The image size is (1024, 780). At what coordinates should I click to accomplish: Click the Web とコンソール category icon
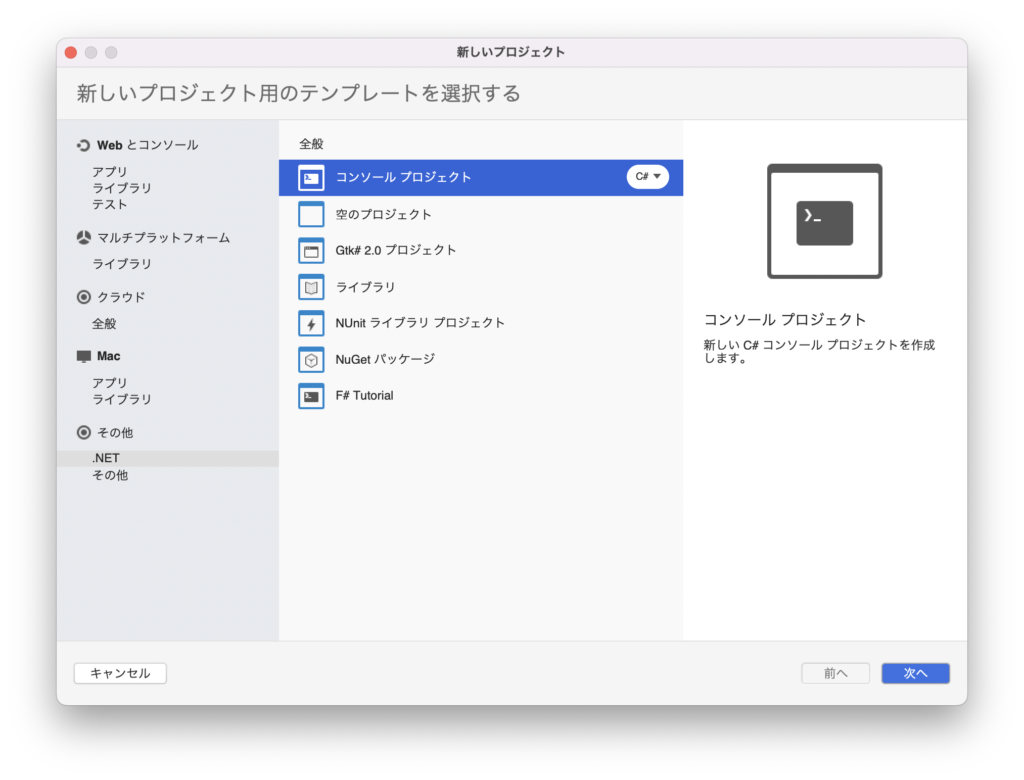(x=84, y=145)
